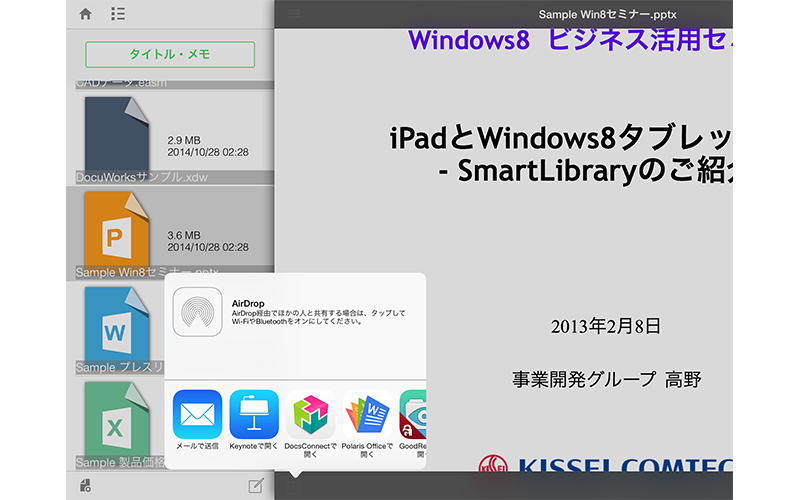This screenshot has width=800, height=500.
Task: Open file in Keynote
Action: (254, 414)
